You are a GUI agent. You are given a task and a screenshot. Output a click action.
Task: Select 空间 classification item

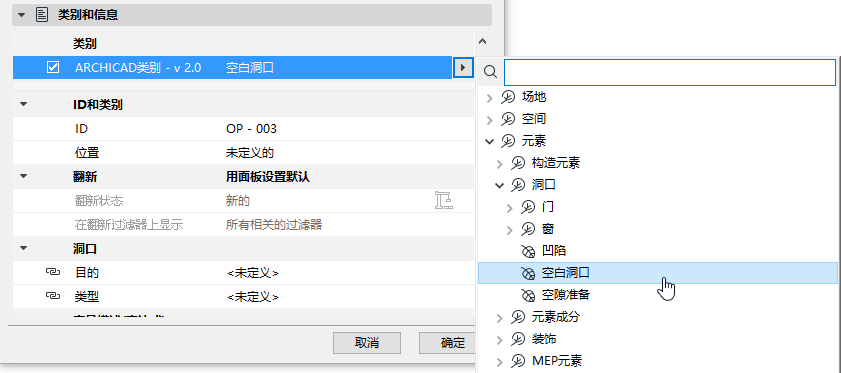pos(534,119)
